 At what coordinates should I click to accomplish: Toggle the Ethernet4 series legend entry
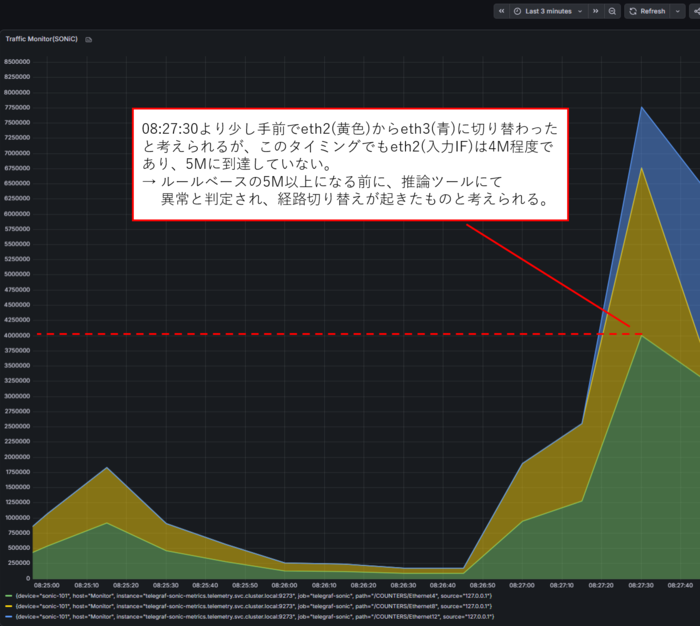pyautogui.click(x=254, y=596)
